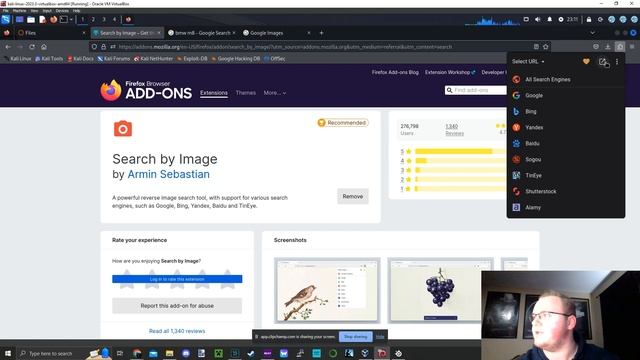
Task: Toggle reader view icon in address bar
Action: click(x=536, y=47)
